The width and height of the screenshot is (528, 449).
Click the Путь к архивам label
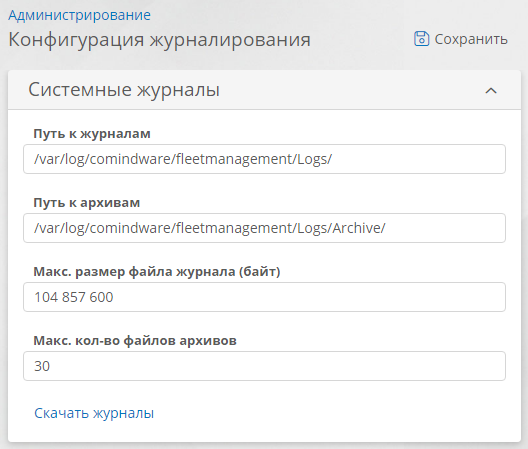pyautogui.click(x=87, y=203)
